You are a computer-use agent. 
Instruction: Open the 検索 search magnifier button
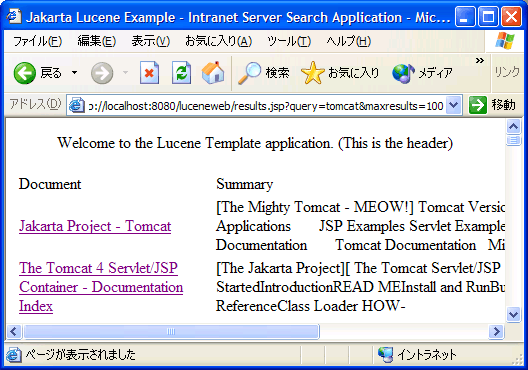[263, 73]
